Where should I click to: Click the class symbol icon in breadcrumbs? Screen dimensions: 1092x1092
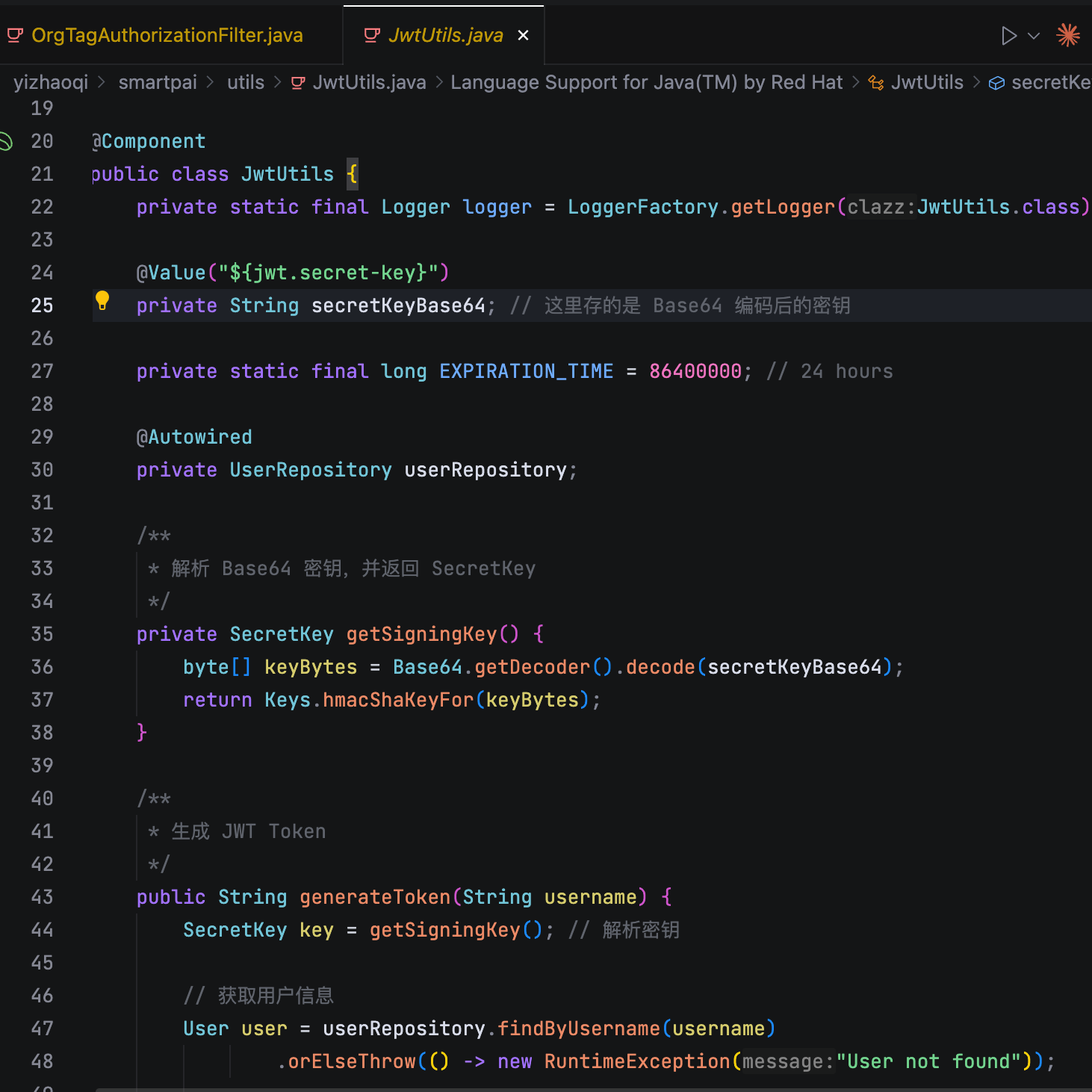(876, 83)
